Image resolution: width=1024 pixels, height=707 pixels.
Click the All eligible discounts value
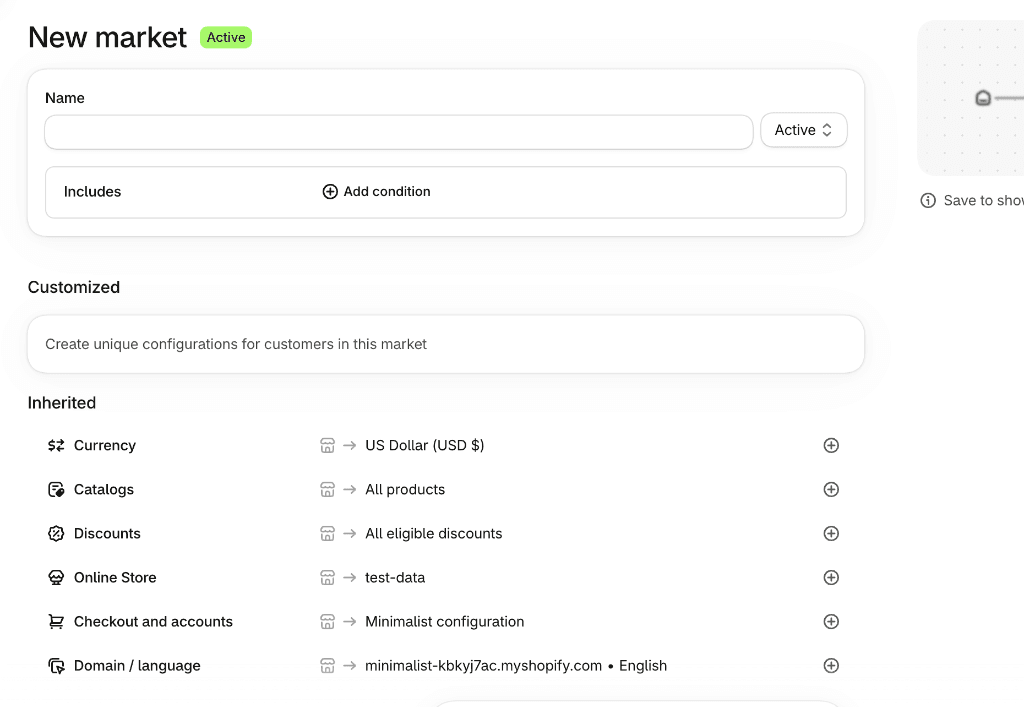tap(434, 533)
